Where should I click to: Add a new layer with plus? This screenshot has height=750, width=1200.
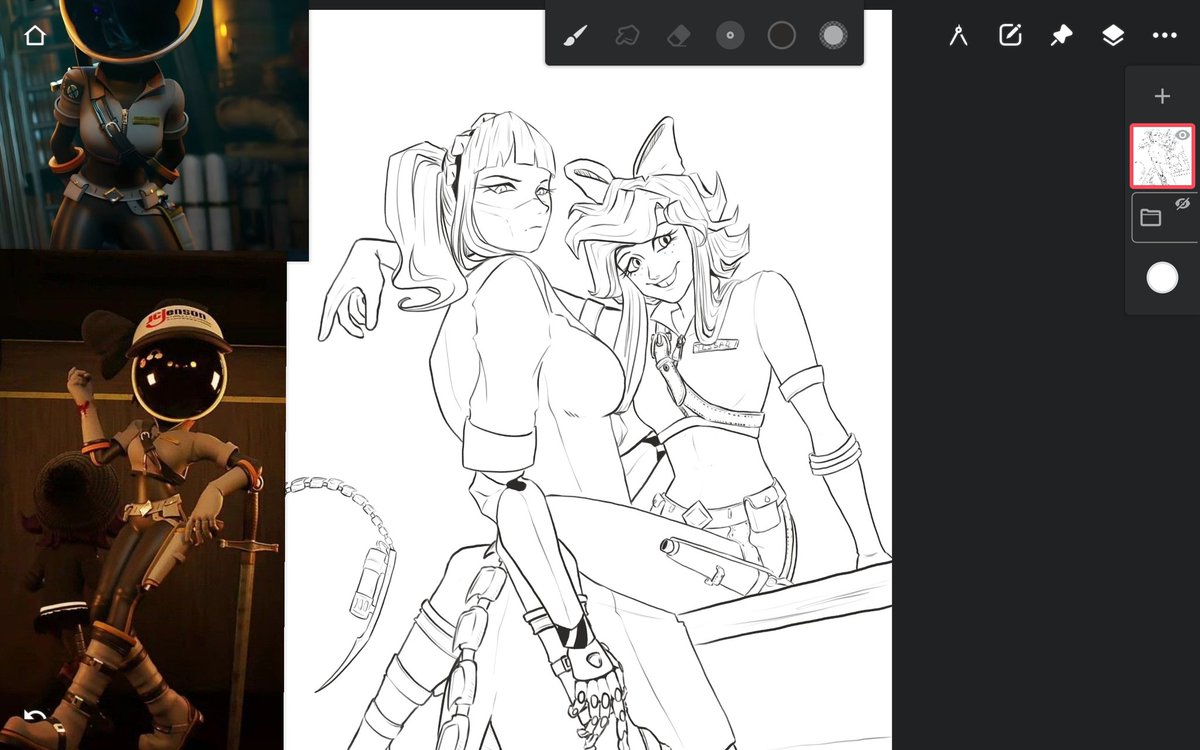click(1162, 96)
